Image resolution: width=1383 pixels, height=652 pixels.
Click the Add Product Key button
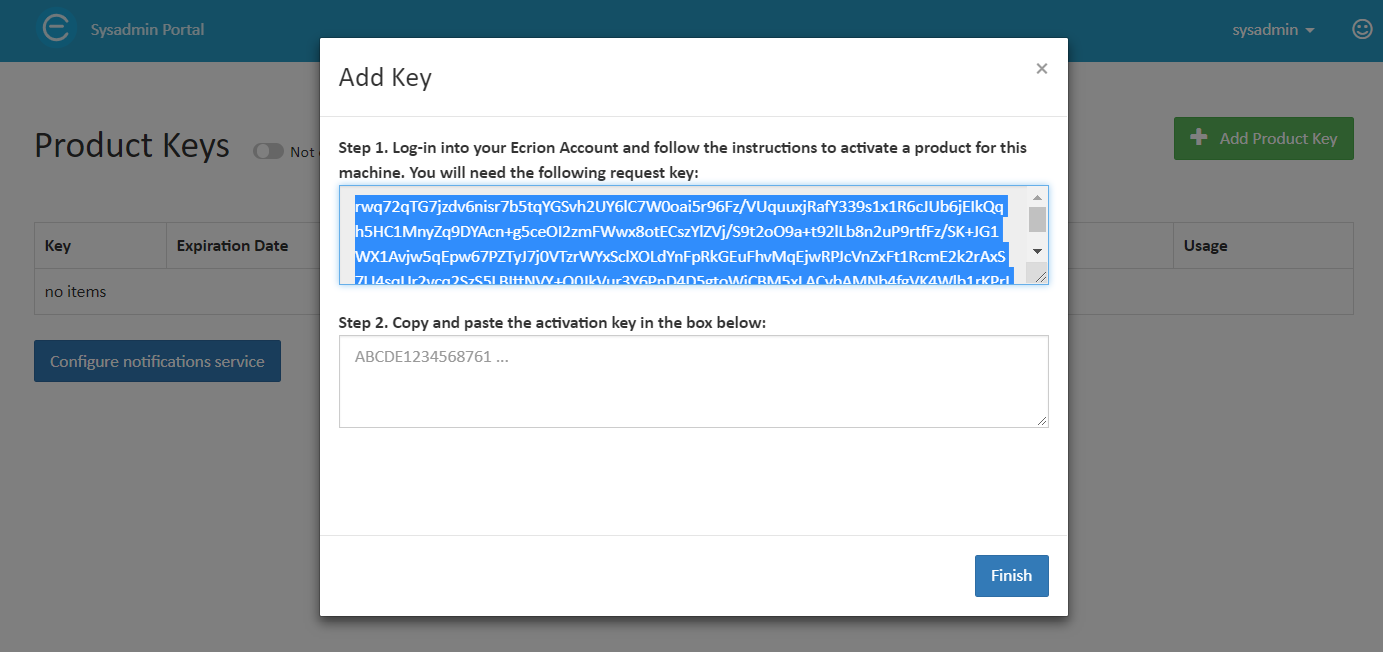click(1263, 138)
